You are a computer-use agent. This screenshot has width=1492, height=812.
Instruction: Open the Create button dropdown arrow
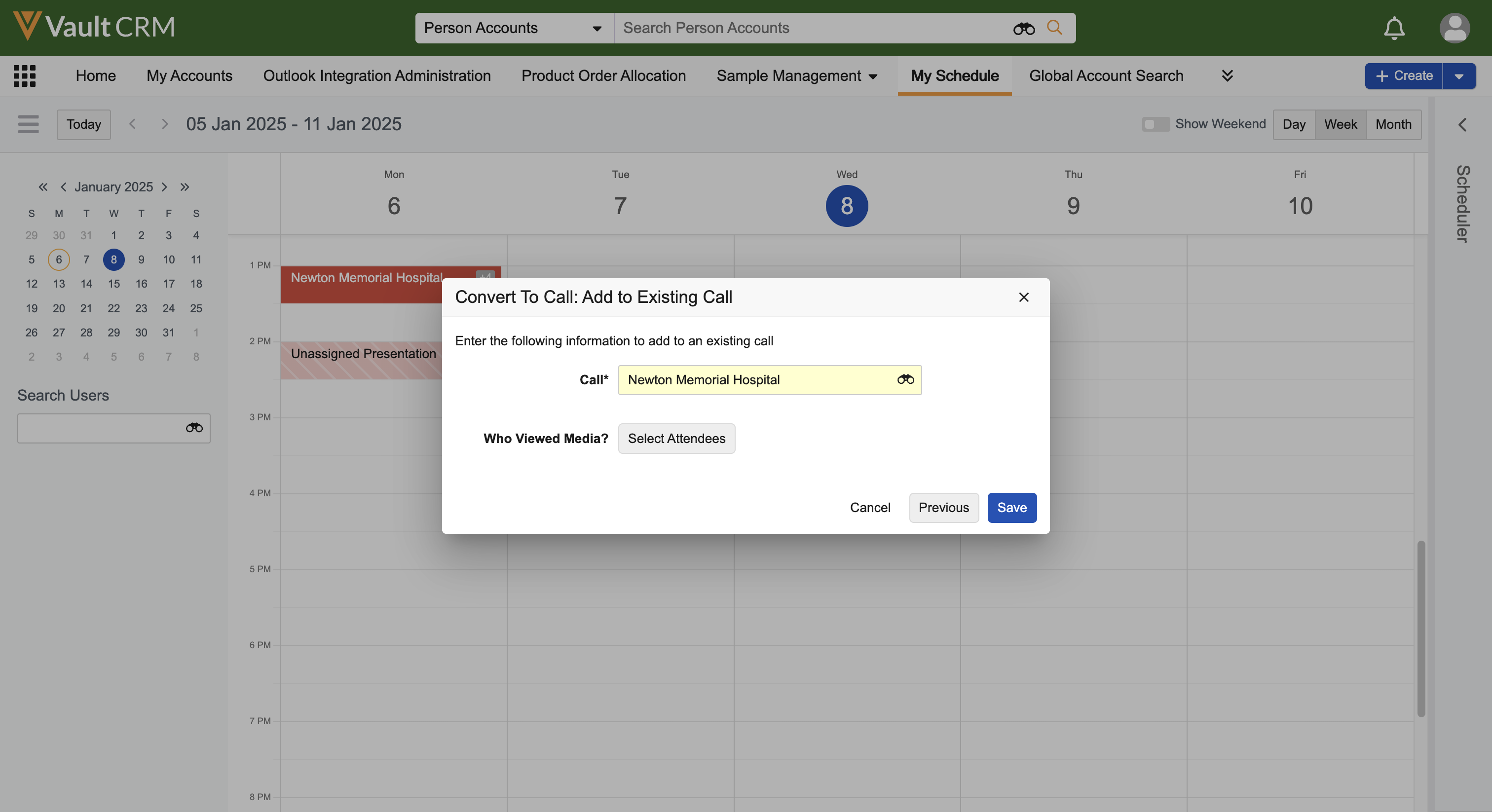click(1458, 76)
